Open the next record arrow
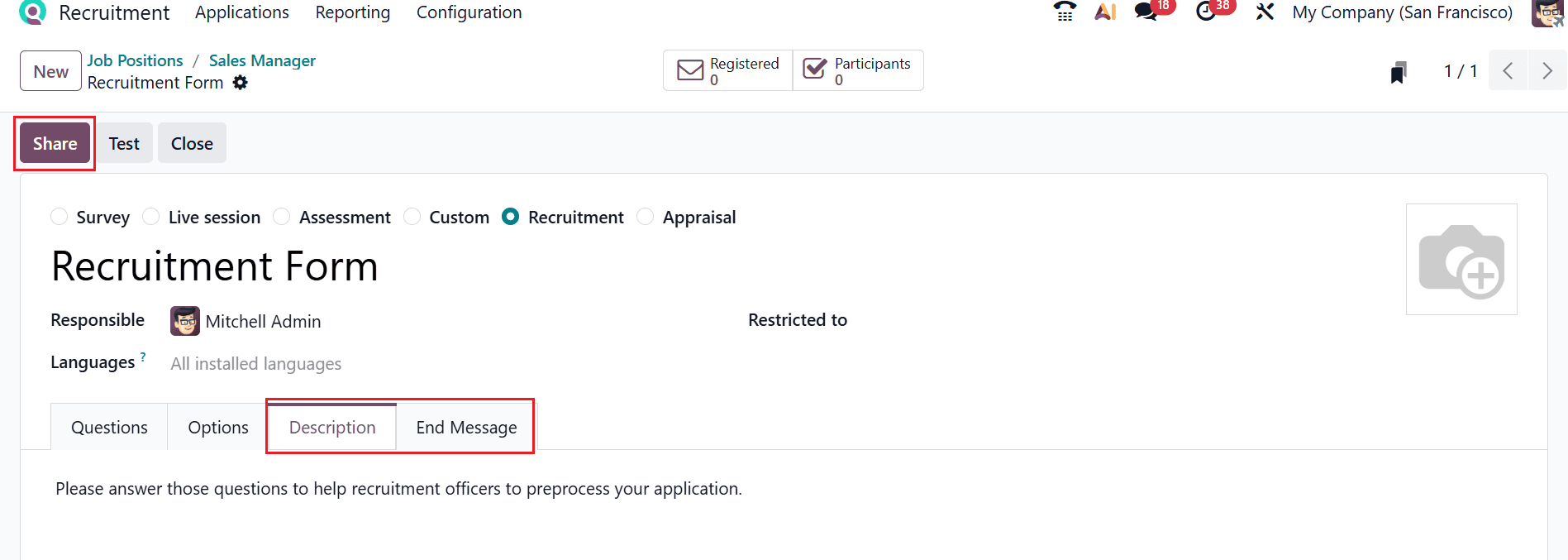1568x560 pixels. point(1547,70)
